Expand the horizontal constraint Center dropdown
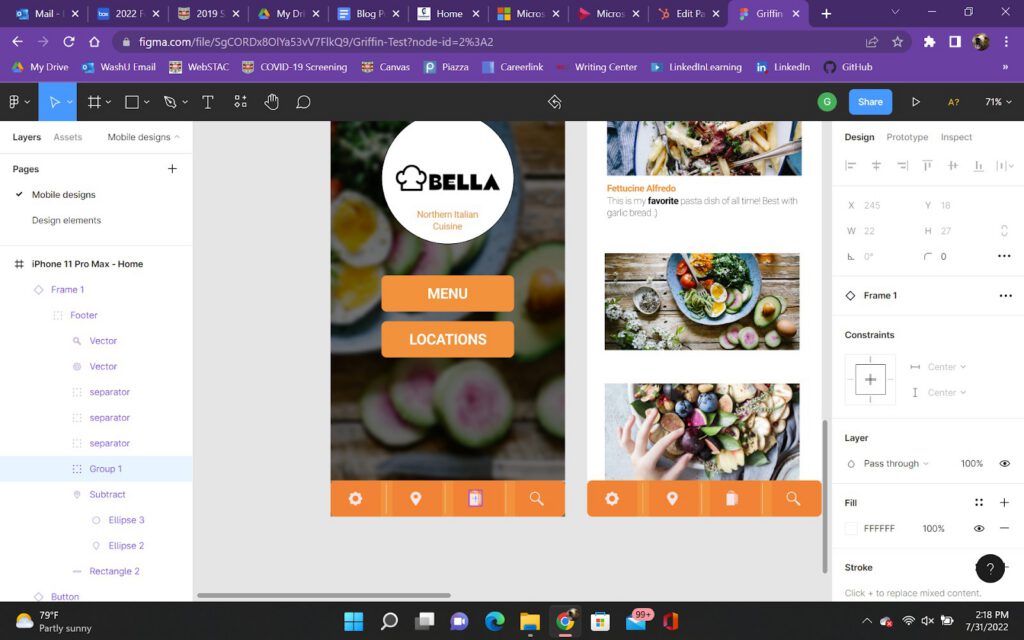1024x640 pixels. point(946,367)
